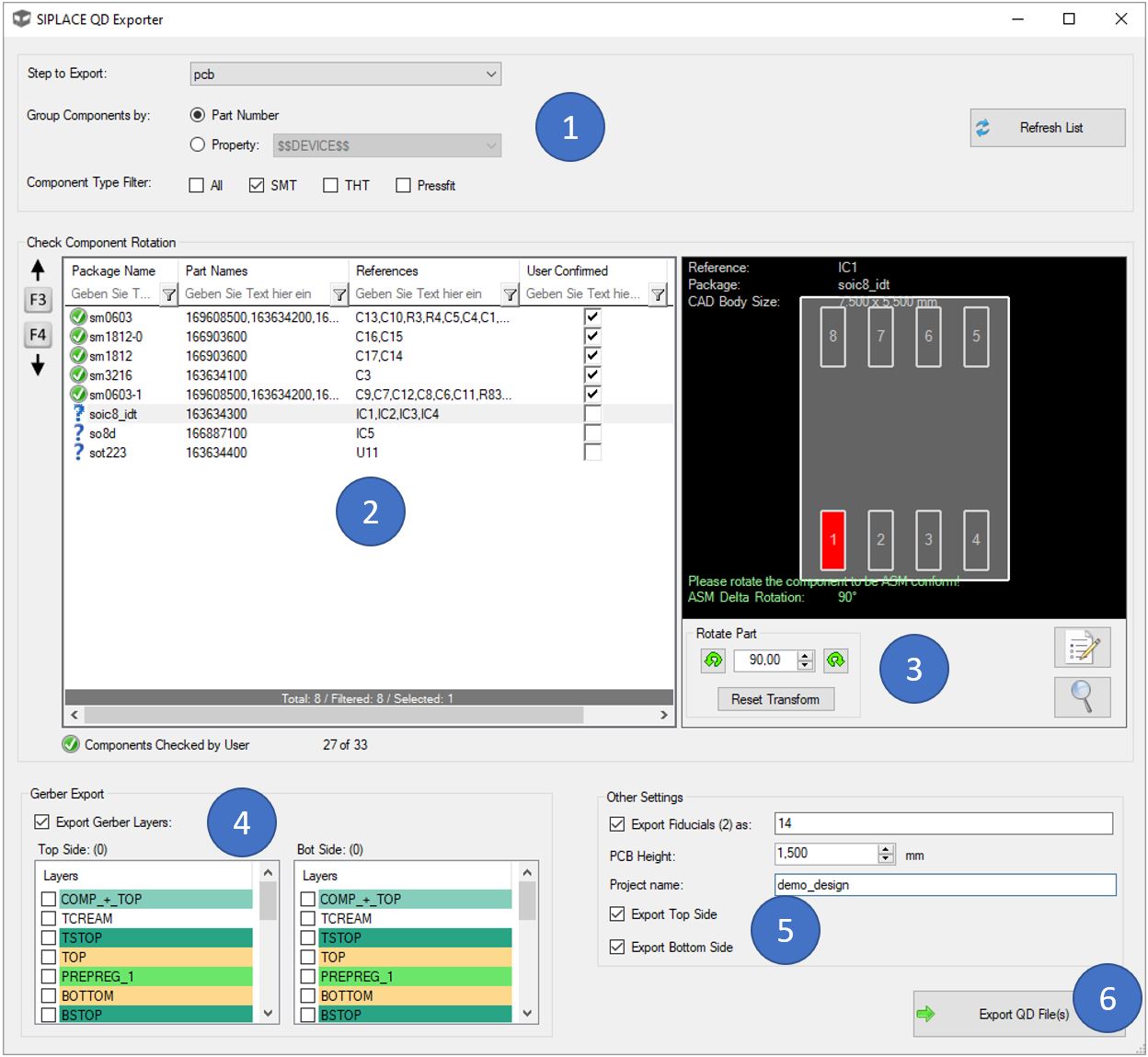Click the down arrow navigation icon
The width and height of the screenshot is (1148, 1057).
click(x=38, y=366)
